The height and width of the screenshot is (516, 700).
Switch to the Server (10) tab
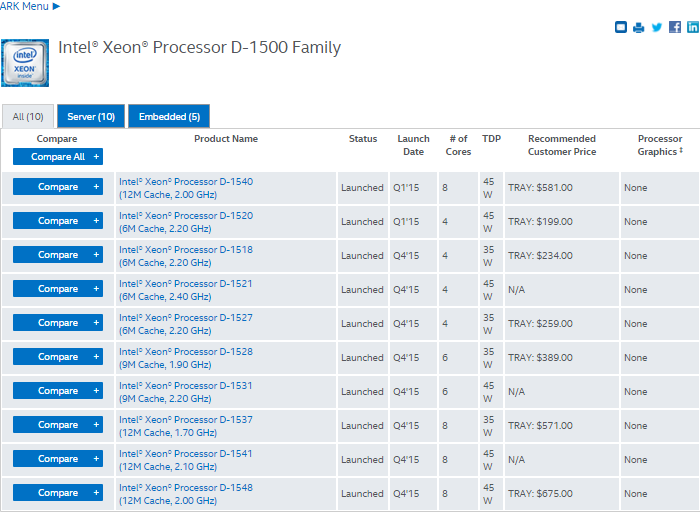(x=91, y=117)
